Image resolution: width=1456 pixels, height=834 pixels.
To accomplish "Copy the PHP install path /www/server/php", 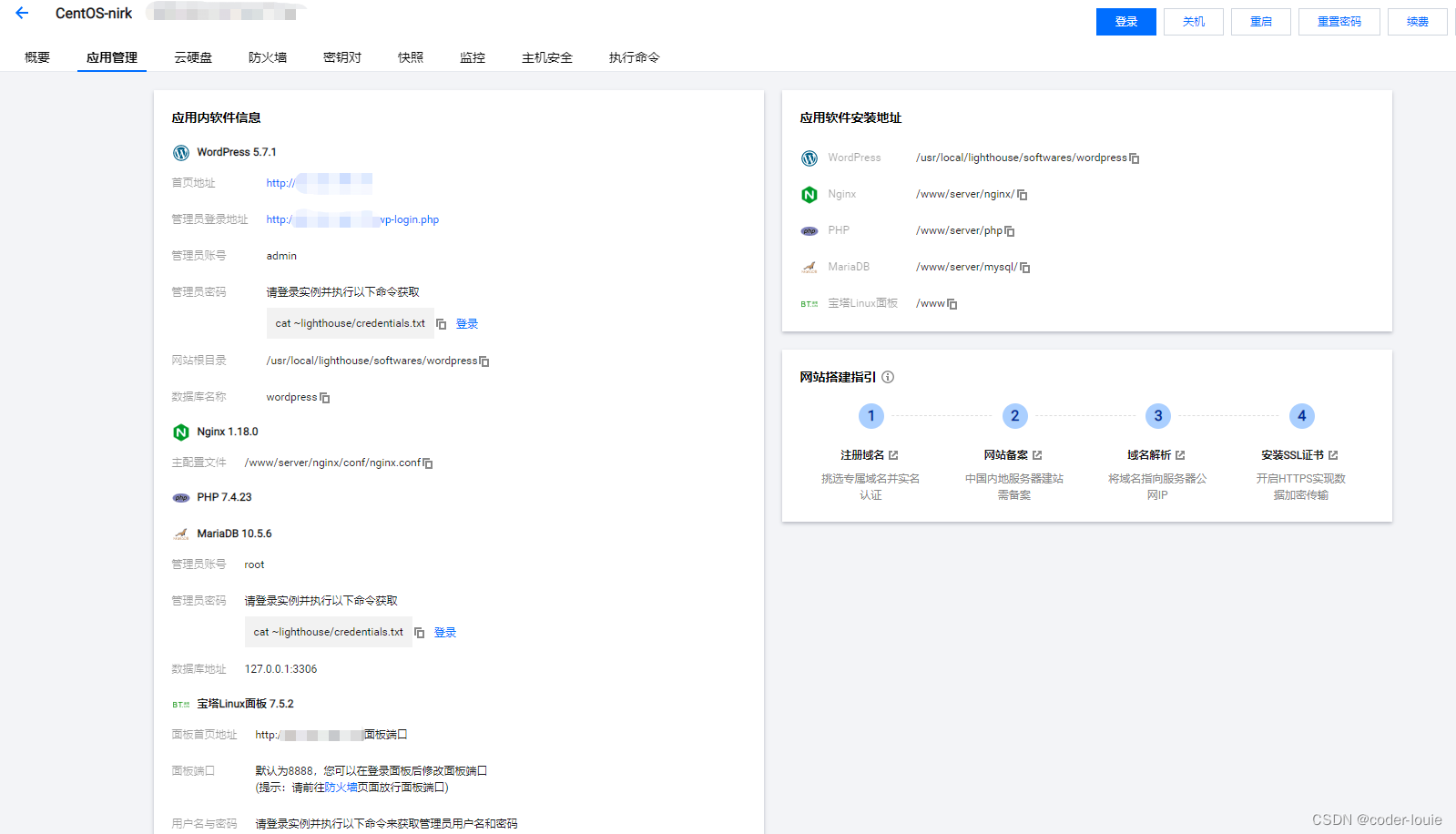I will pyautogui.click(x=1010, y=231).
